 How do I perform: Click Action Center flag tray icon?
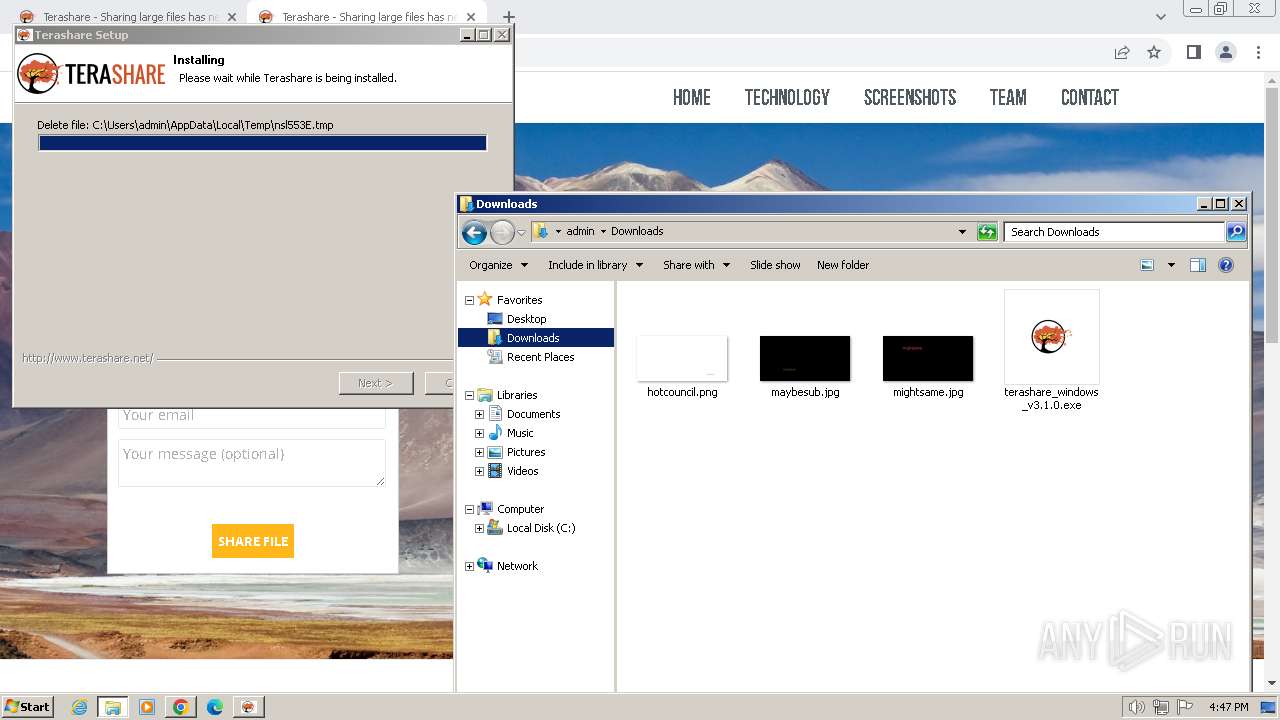point(1185,707)
